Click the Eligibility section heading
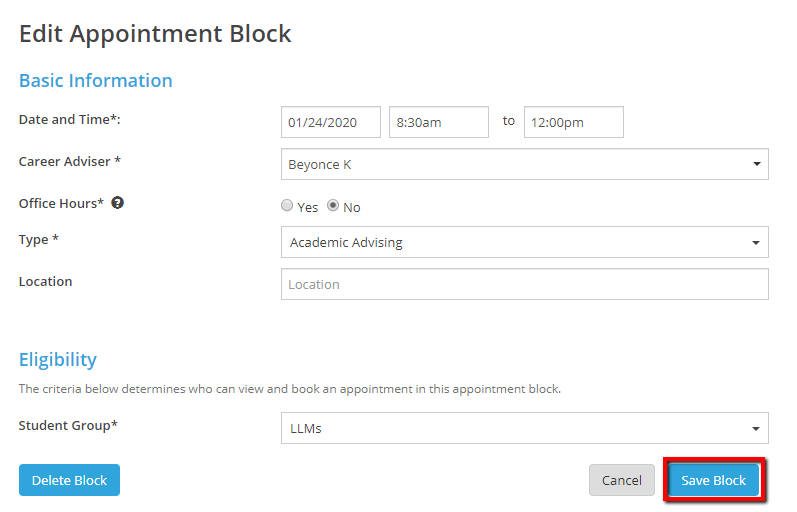Image resolution: width=797 pixels, height=512 pixels. (58, 360)
